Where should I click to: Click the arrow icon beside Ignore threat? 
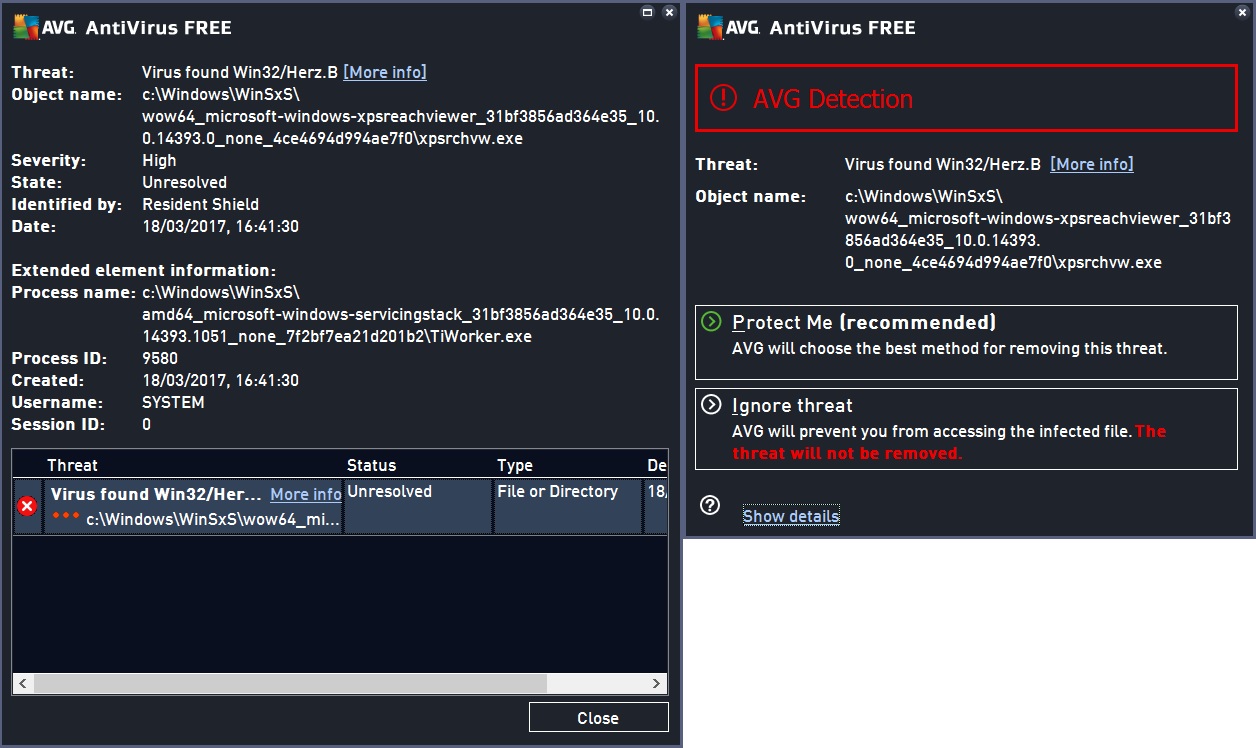click(711, 405)
